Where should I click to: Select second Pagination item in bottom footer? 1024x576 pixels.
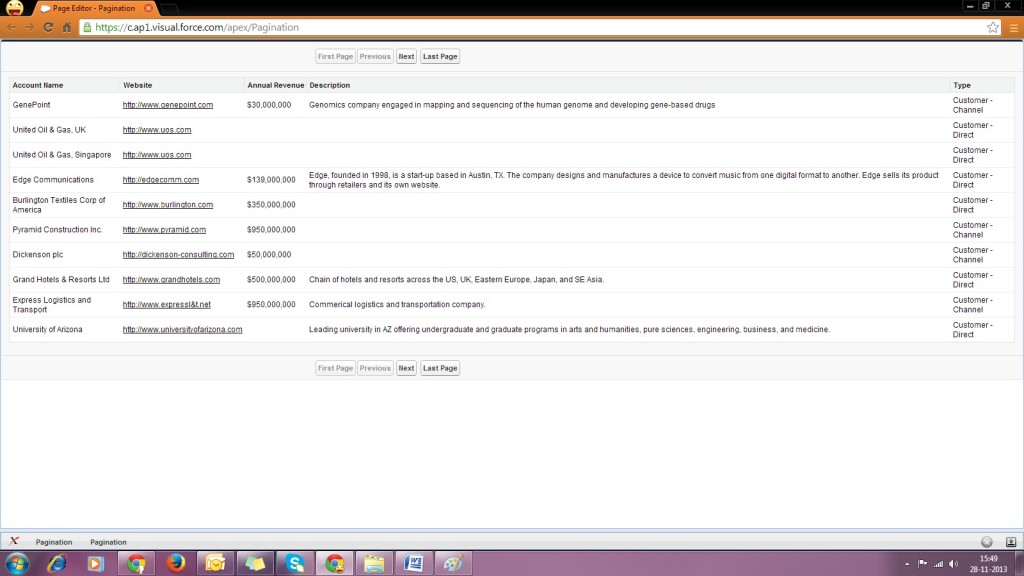[108, 542]
